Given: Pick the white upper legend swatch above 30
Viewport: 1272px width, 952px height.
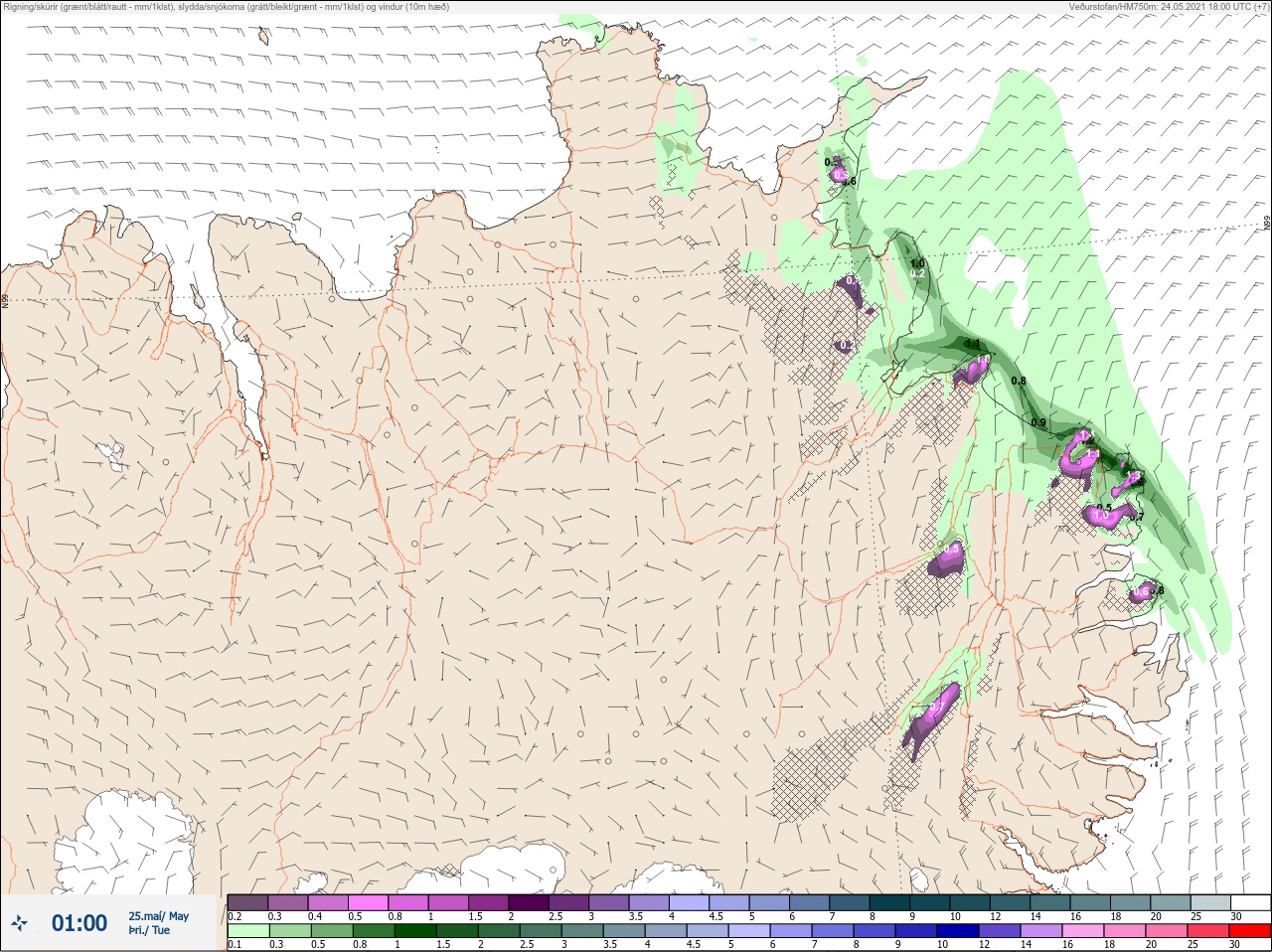Looking at the screenshot, I should (x=1251, y=902).
